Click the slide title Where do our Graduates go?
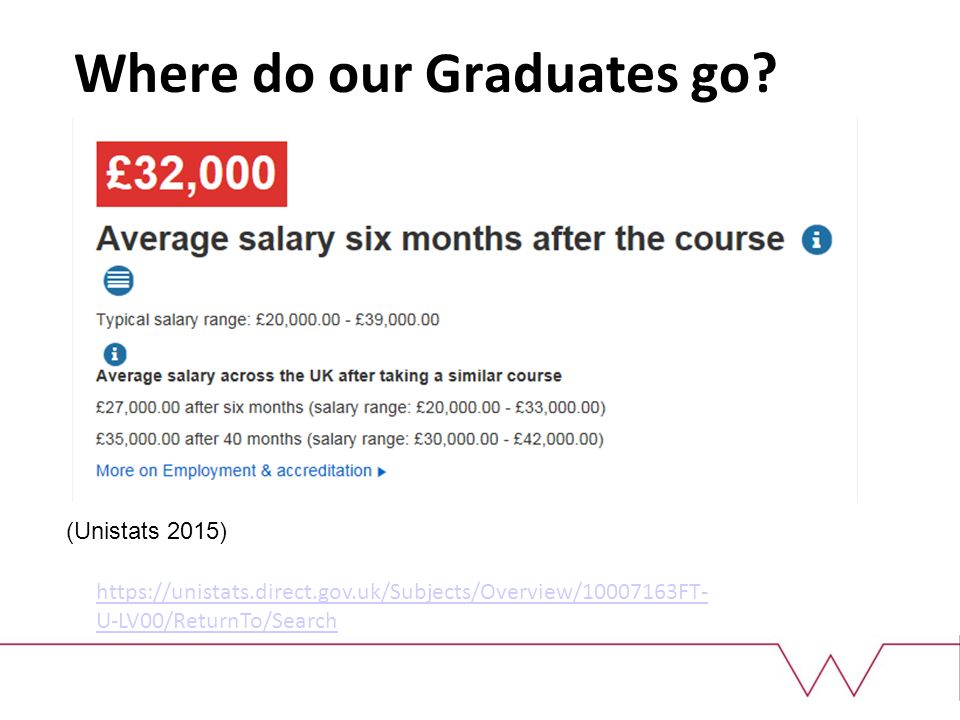The width and height of the screenshot is (960, 720). 426,73
